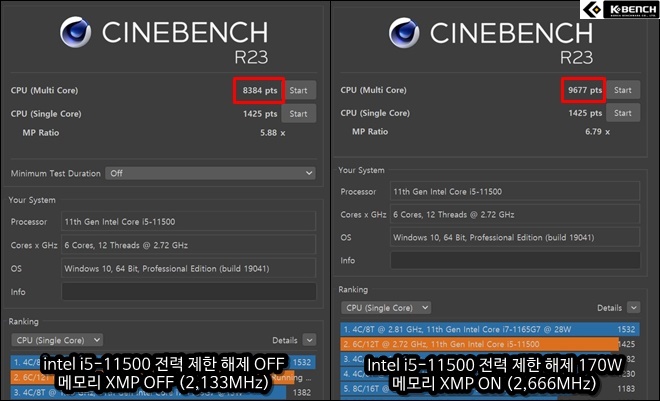Click the Info field in left window
660x401 pixels.
pyautogui.click(x=189, y=292)
